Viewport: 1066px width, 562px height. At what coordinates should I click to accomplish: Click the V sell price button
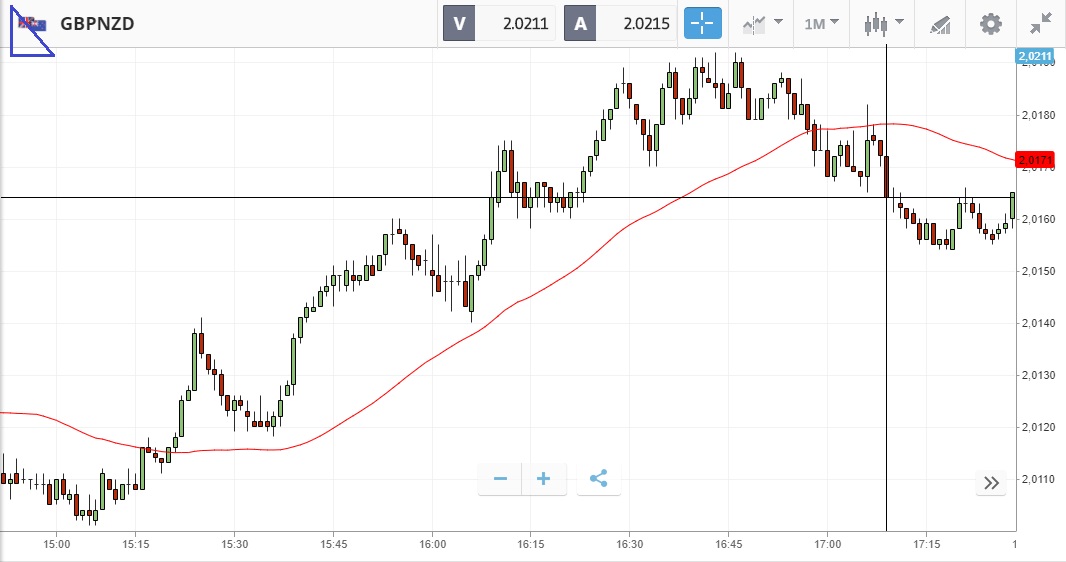(499, 23)
